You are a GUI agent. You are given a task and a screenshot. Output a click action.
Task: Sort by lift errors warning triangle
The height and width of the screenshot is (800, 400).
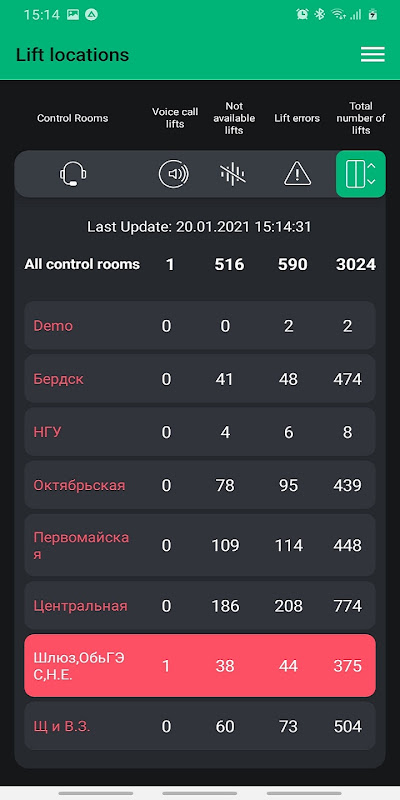(297, 174)
